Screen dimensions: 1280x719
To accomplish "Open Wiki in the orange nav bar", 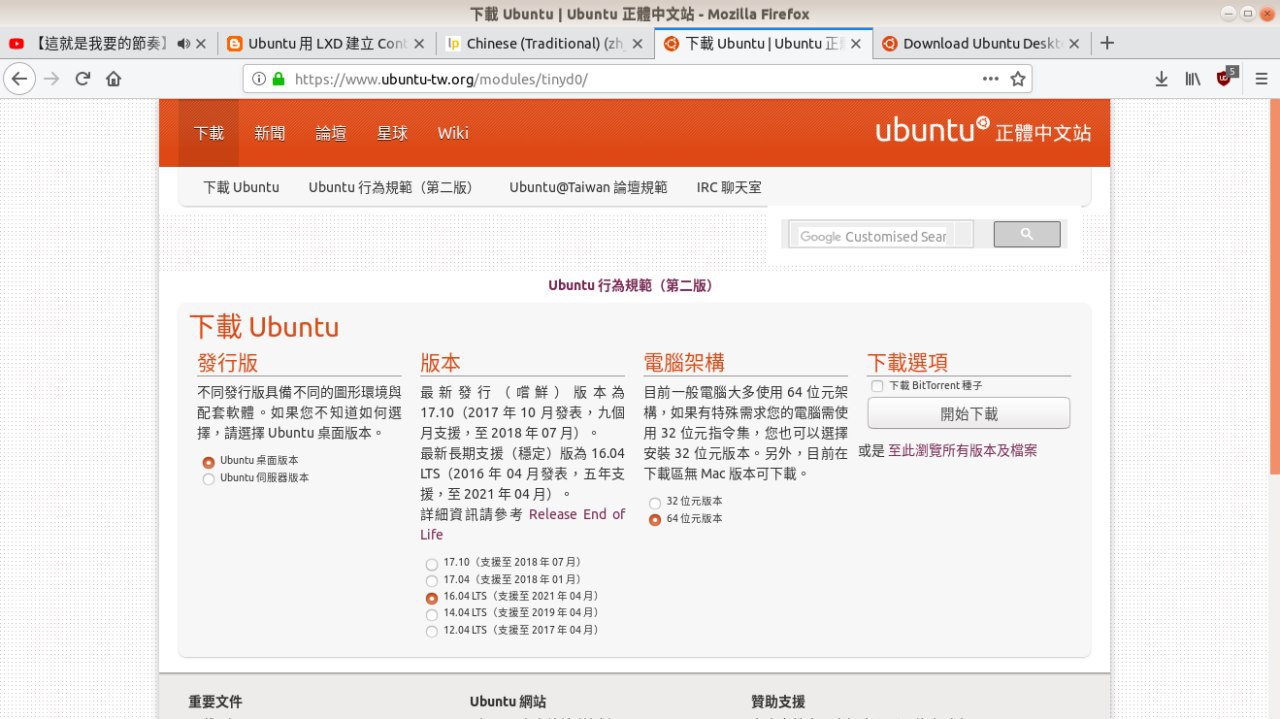I will point(453,133).
